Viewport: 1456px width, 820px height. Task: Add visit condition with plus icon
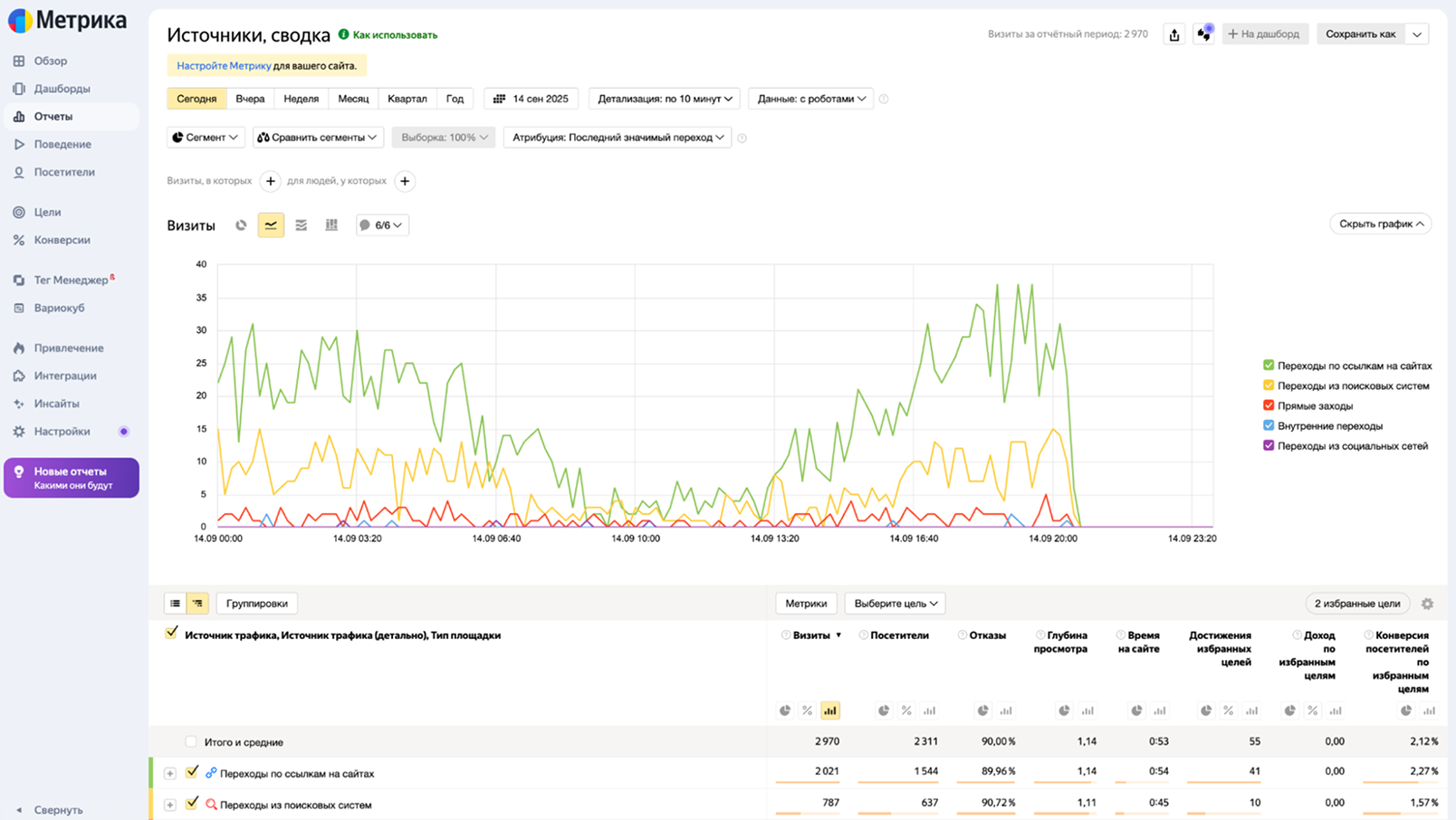(x=271, y=181)
